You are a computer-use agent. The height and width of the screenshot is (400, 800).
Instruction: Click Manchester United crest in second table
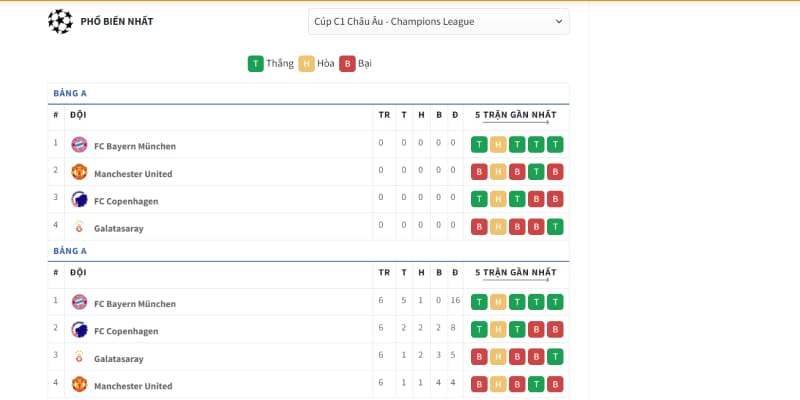[79, 385]
